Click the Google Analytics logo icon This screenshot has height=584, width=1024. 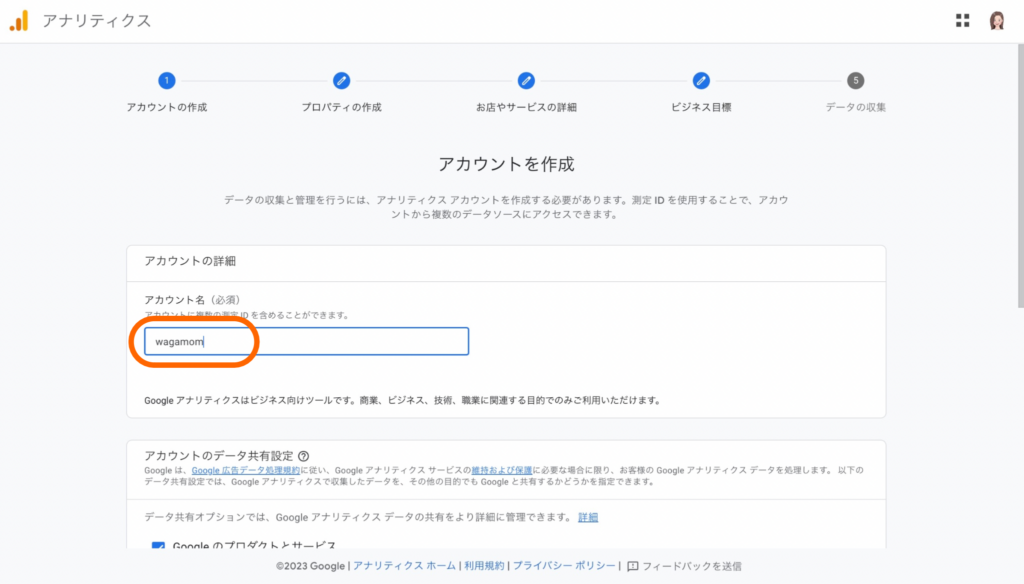(19, 21)
